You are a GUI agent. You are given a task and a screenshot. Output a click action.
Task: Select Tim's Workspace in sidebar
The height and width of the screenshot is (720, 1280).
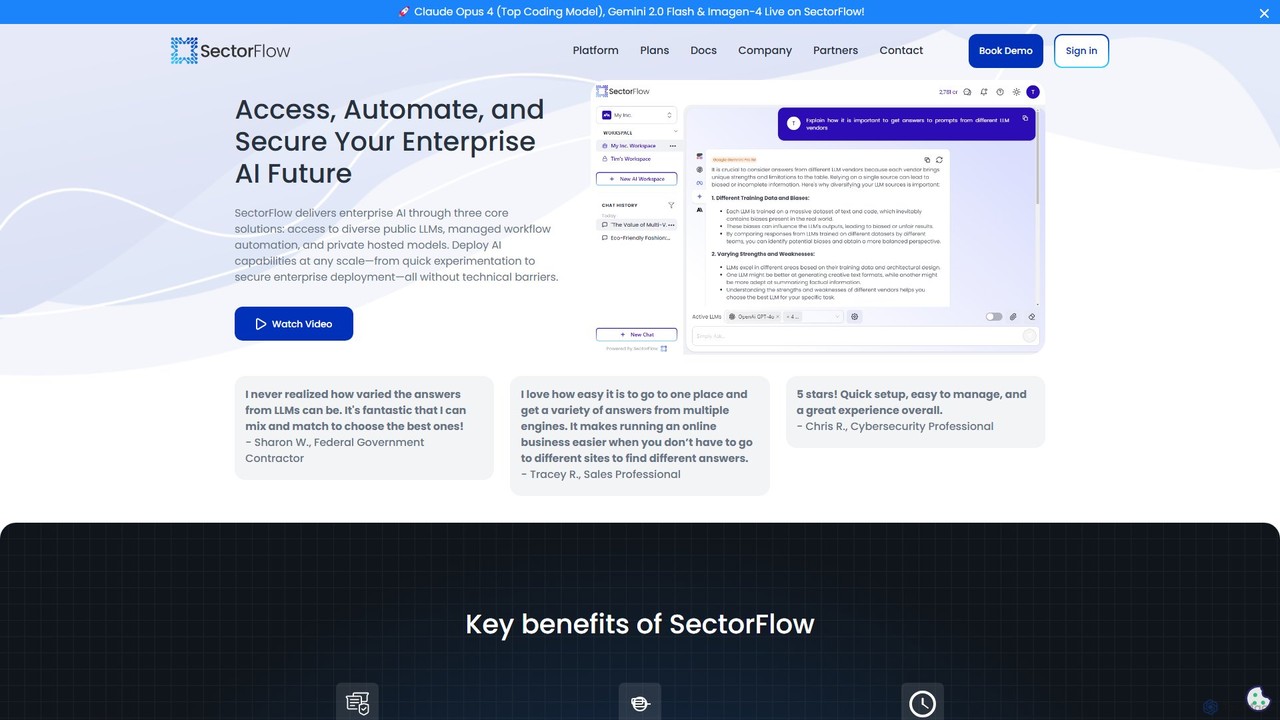click(x=631, y=159)
